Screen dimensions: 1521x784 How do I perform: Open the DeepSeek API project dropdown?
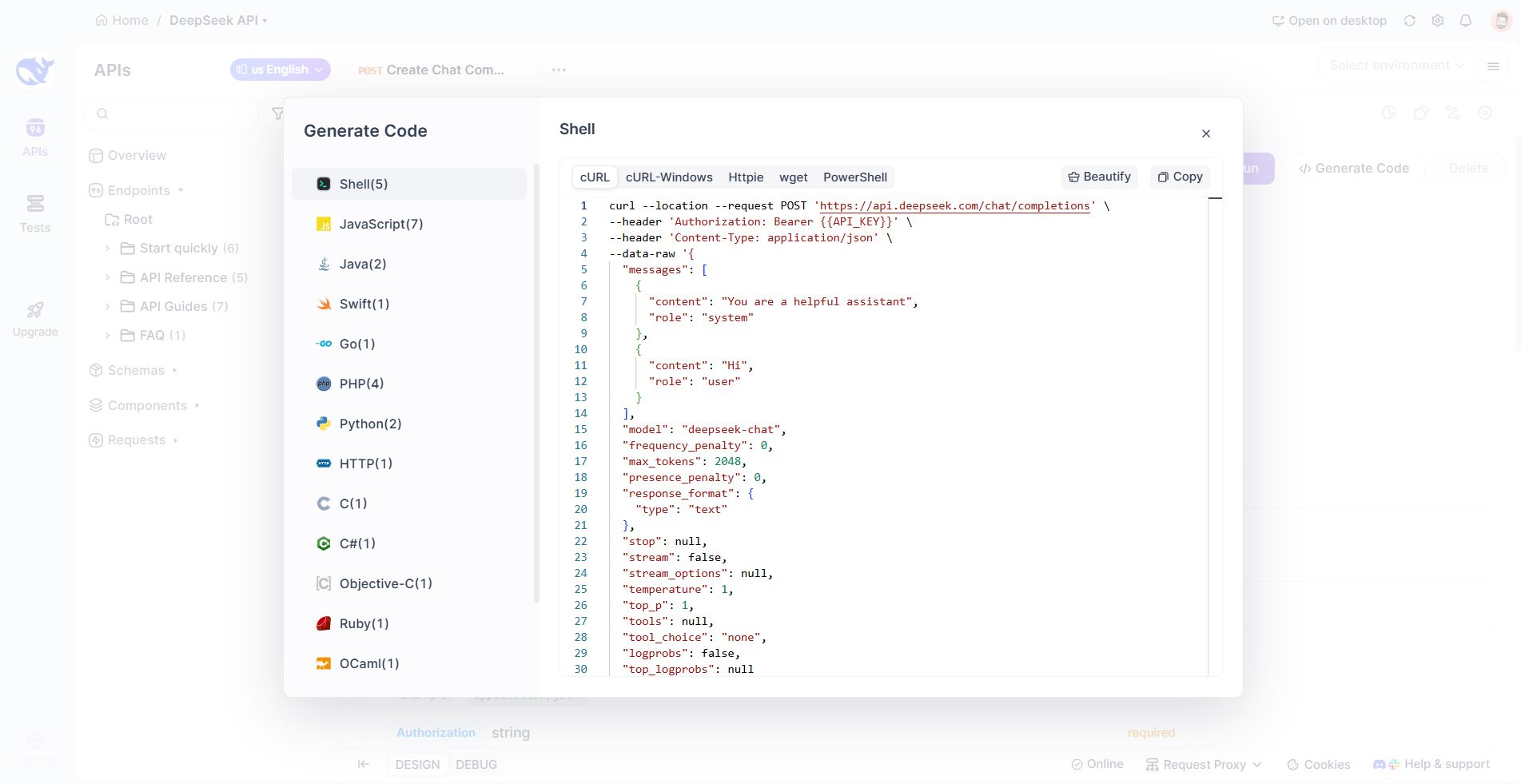point(218,21)
